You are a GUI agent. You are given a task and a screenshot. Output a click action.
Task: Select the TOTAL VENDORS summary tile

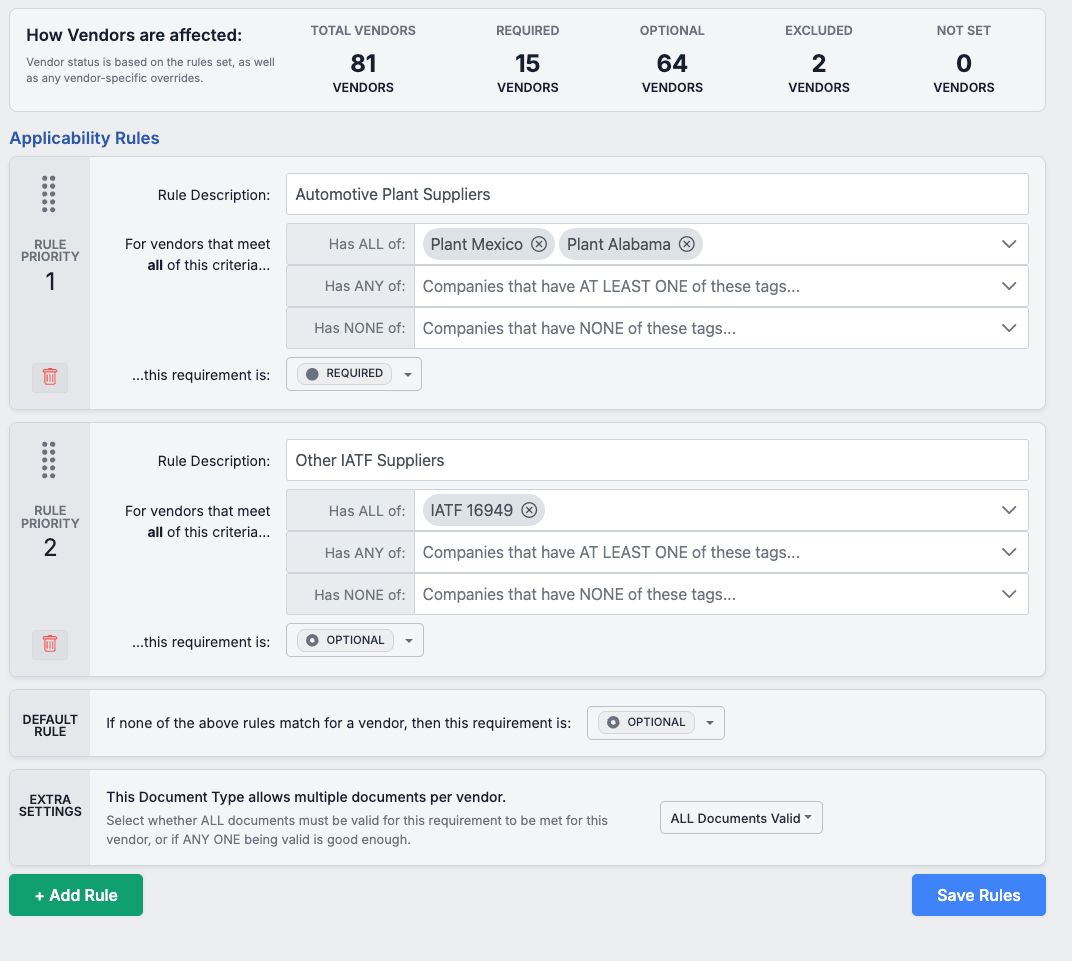click(x=363, y=60)
